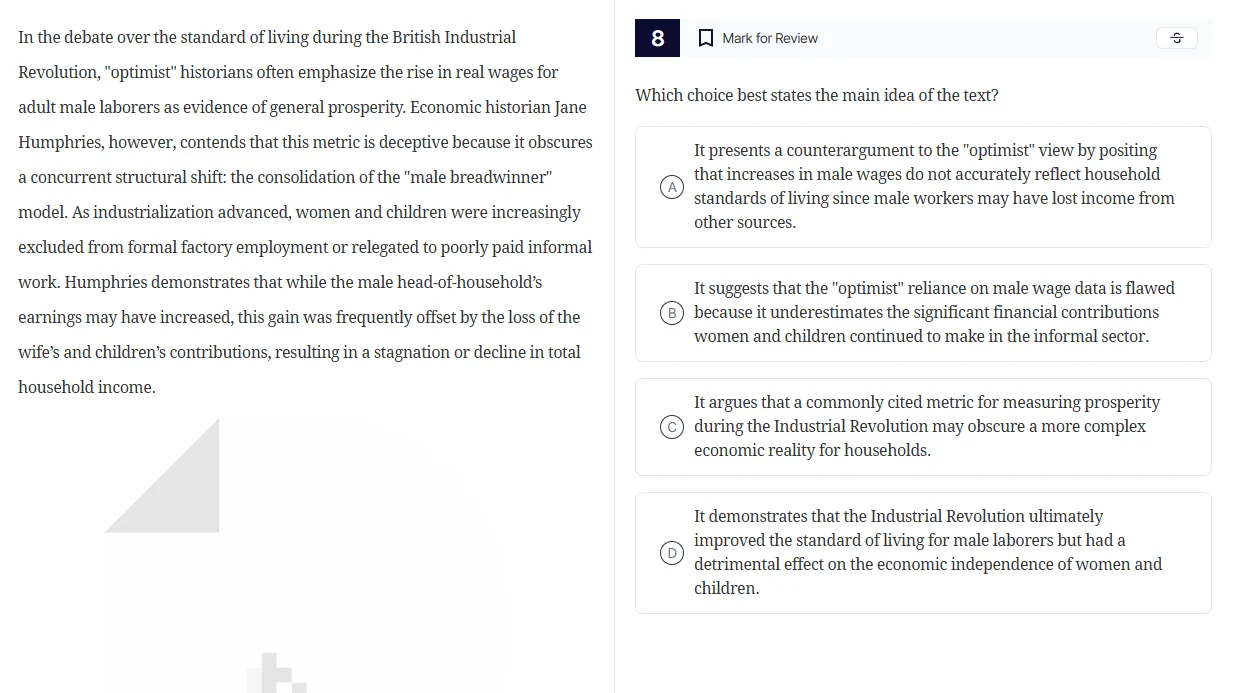Click the puzzle-piece shape in the bottom graphic

coord(276,678)
